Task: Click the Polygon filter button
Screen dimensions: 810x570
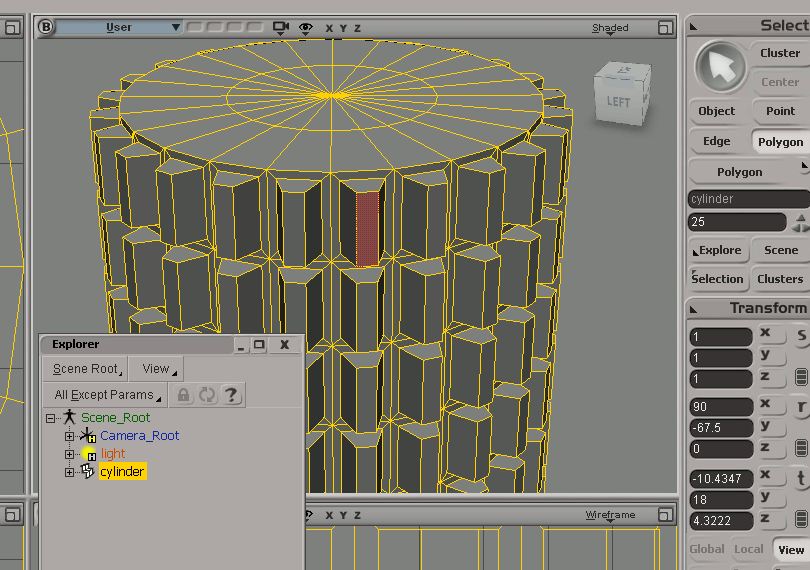Action: click(780, 142)
